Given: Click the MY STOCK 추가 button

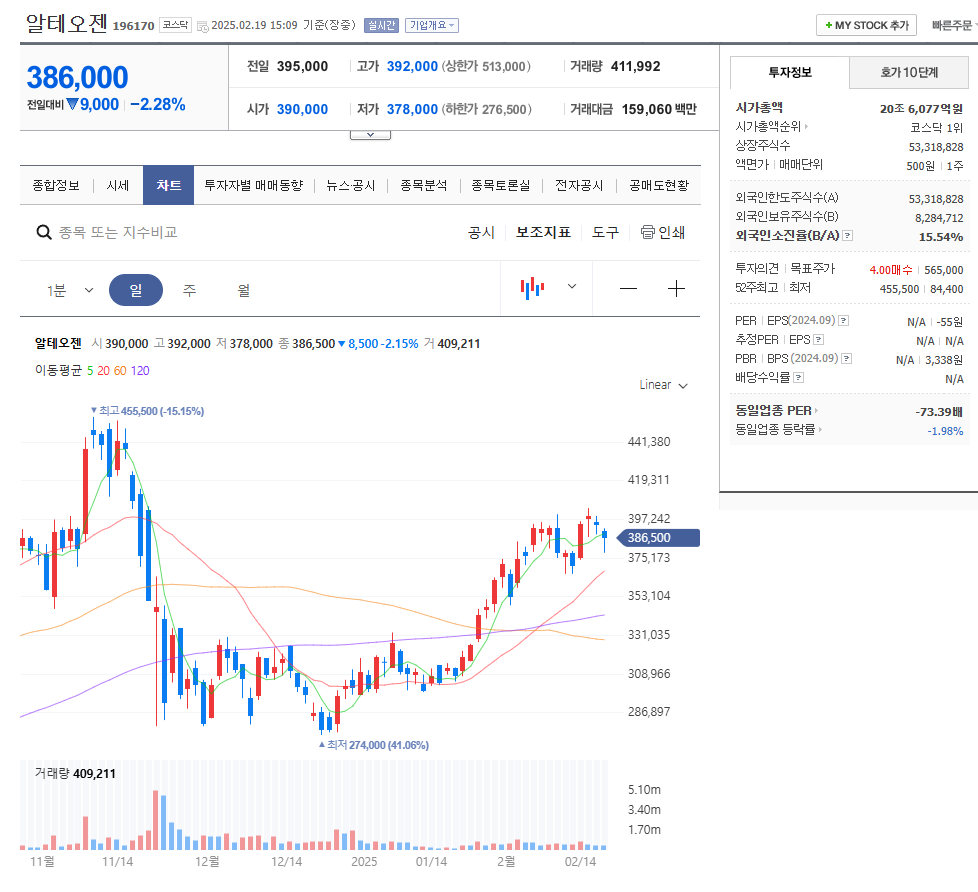Looking at the screenshot, I should click(x=866, y=26).
